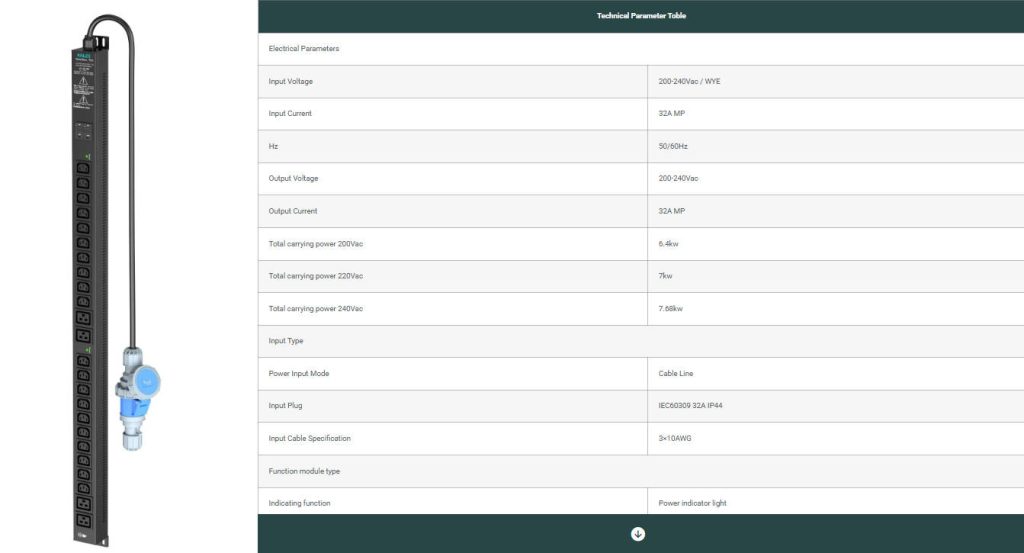Click the Power Input Mode label
Screen dimensions: 1024x553
pyautogui.click(x=298, y=373)
